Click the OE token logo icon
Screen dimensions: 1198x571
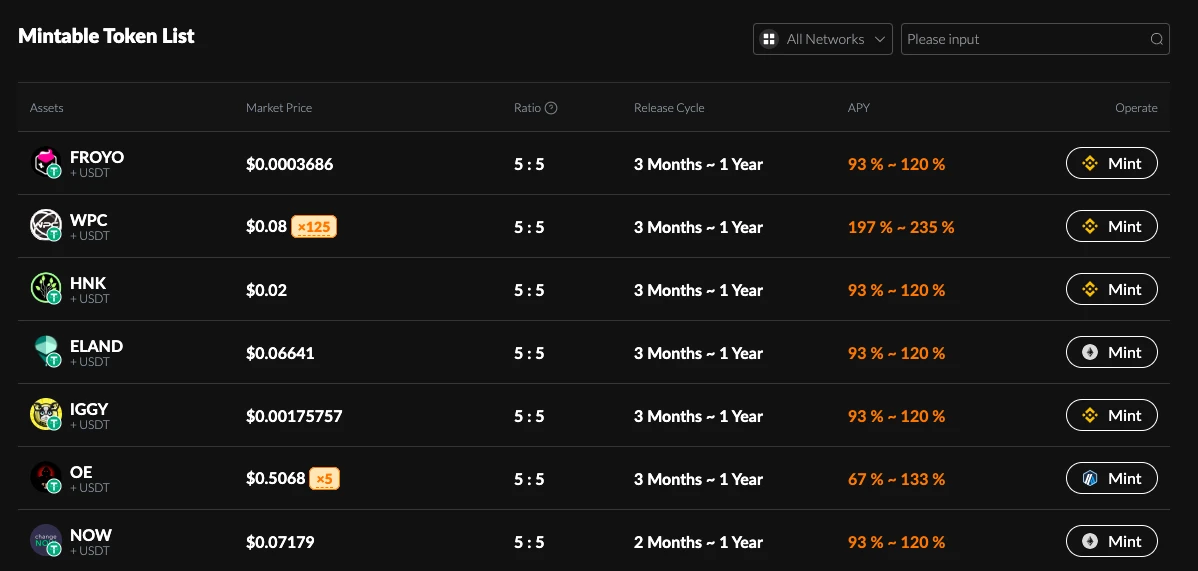(x=45, y=478)
